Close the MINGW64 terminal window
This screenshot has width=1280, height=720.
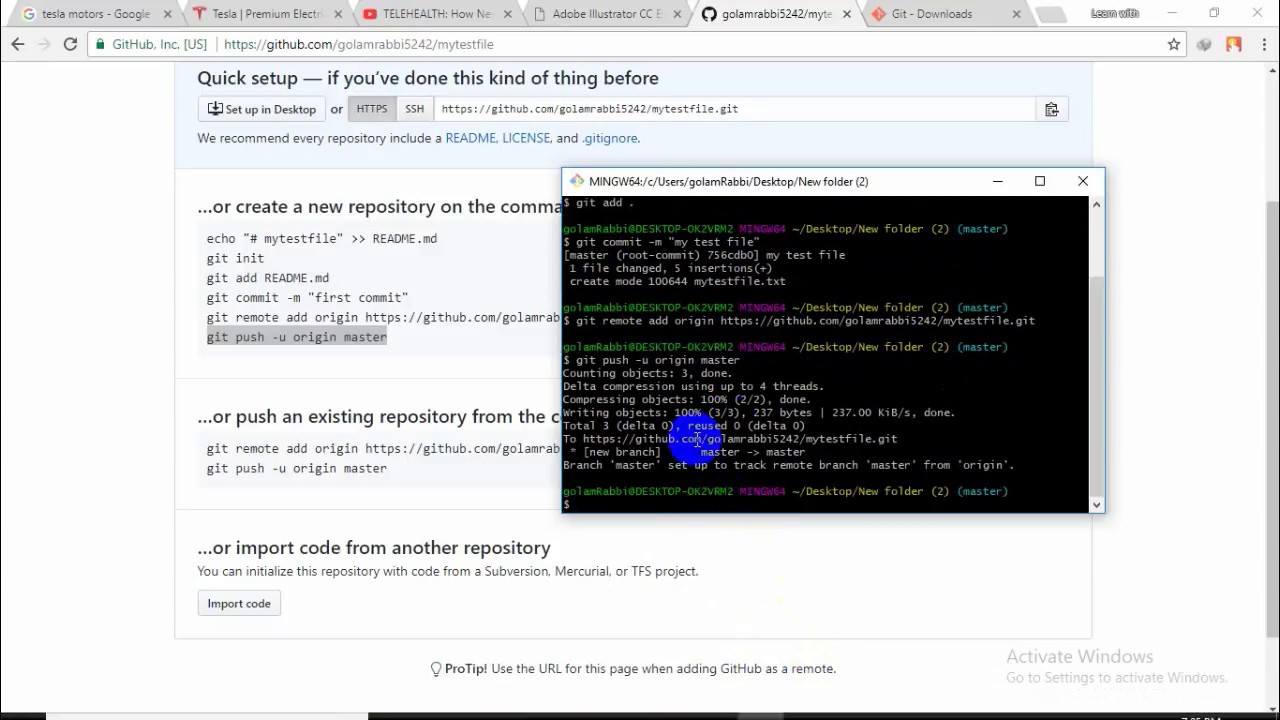[1083, 181]
